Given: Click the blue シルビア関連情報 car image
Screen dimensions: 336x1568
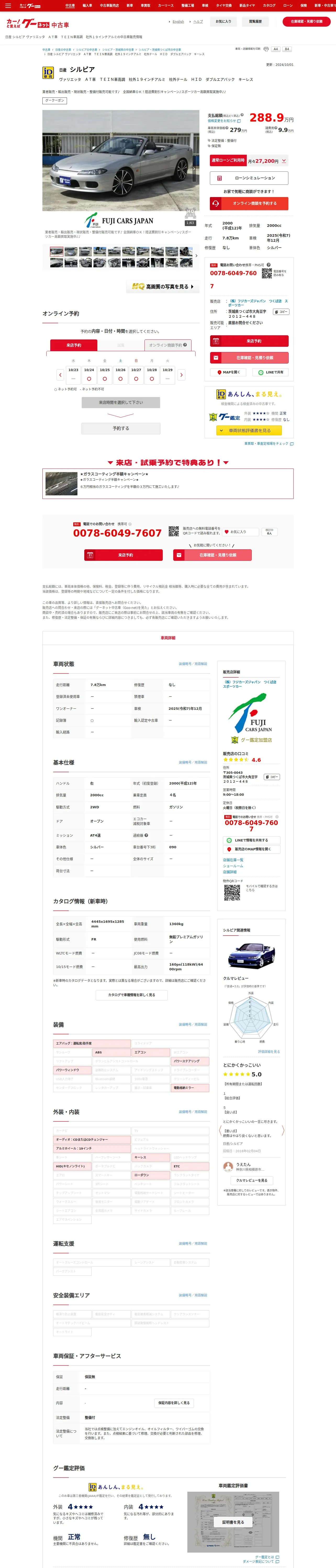Looking at the screenshot, I should [251, 956].
